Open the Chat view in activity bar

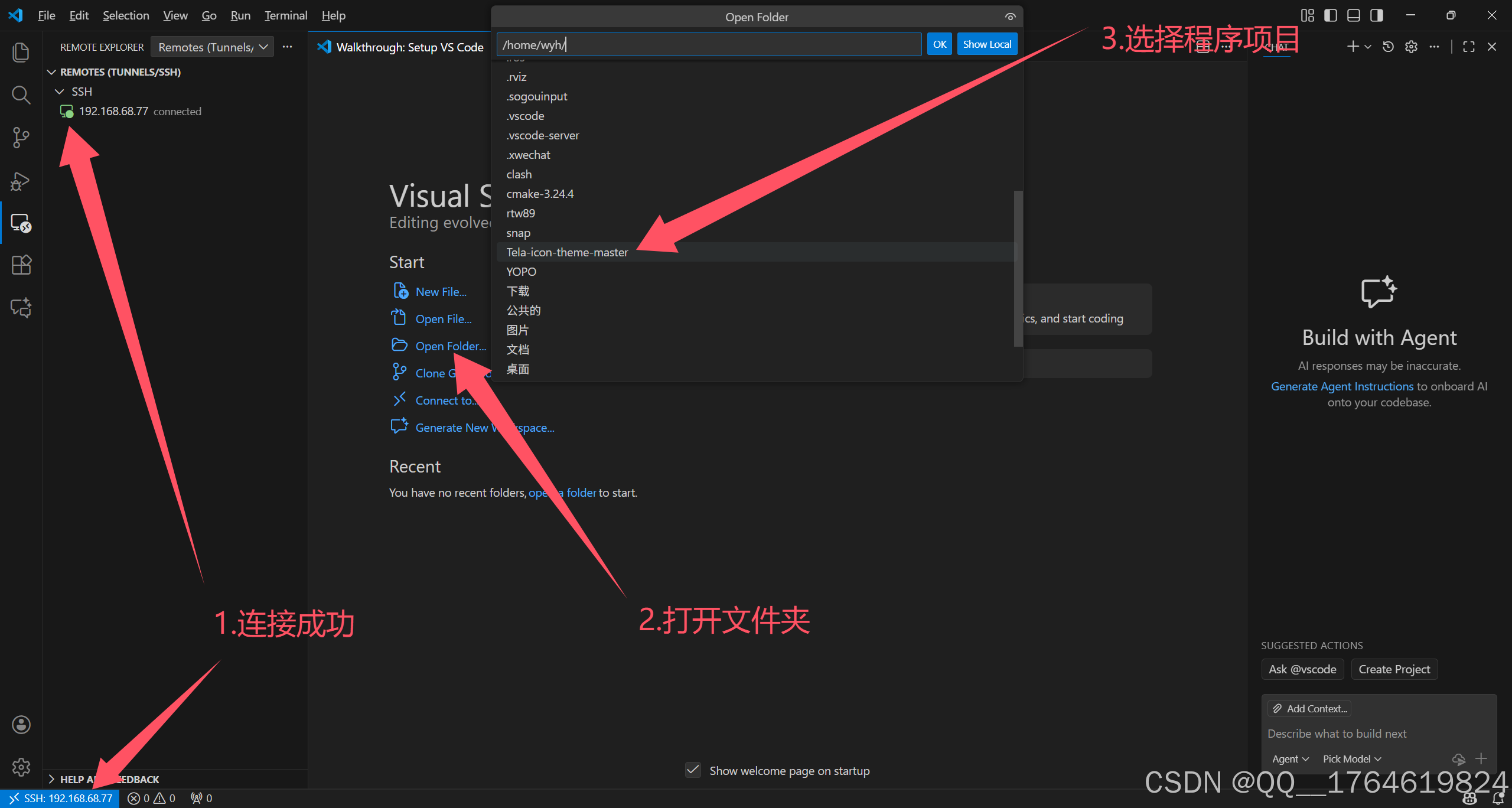point(21,307)
